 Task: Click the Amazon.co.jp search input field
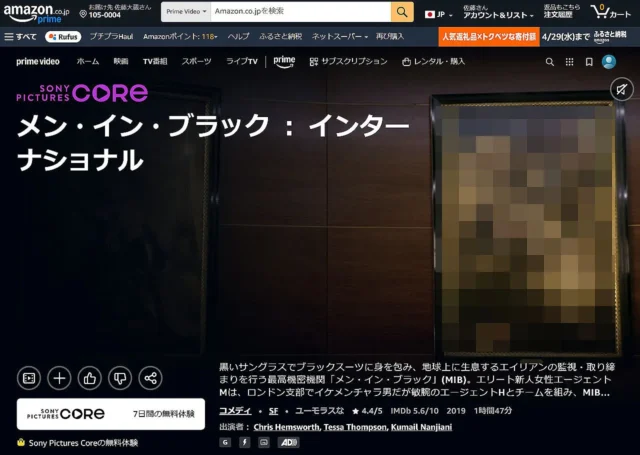300,12
